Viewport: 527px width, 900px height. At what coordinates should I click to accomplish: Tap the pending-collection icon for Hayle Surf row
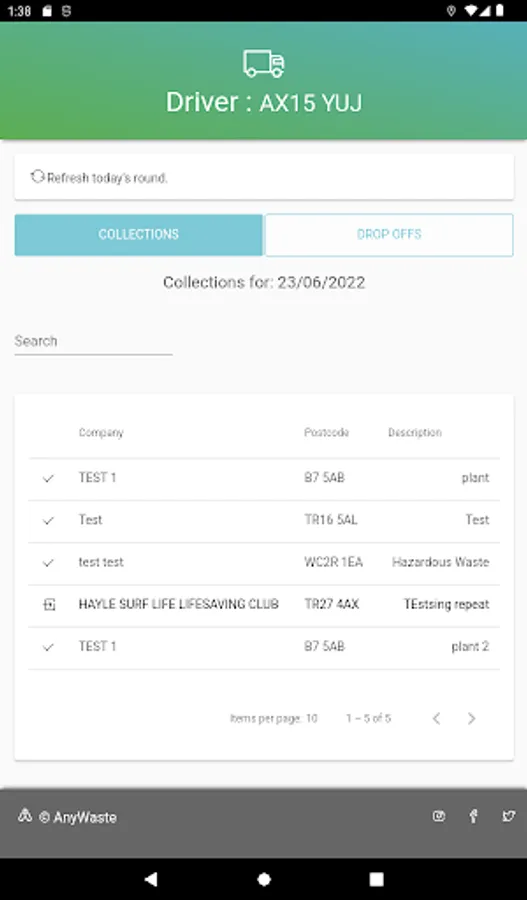pyautogui.click(x=49, y=605)
